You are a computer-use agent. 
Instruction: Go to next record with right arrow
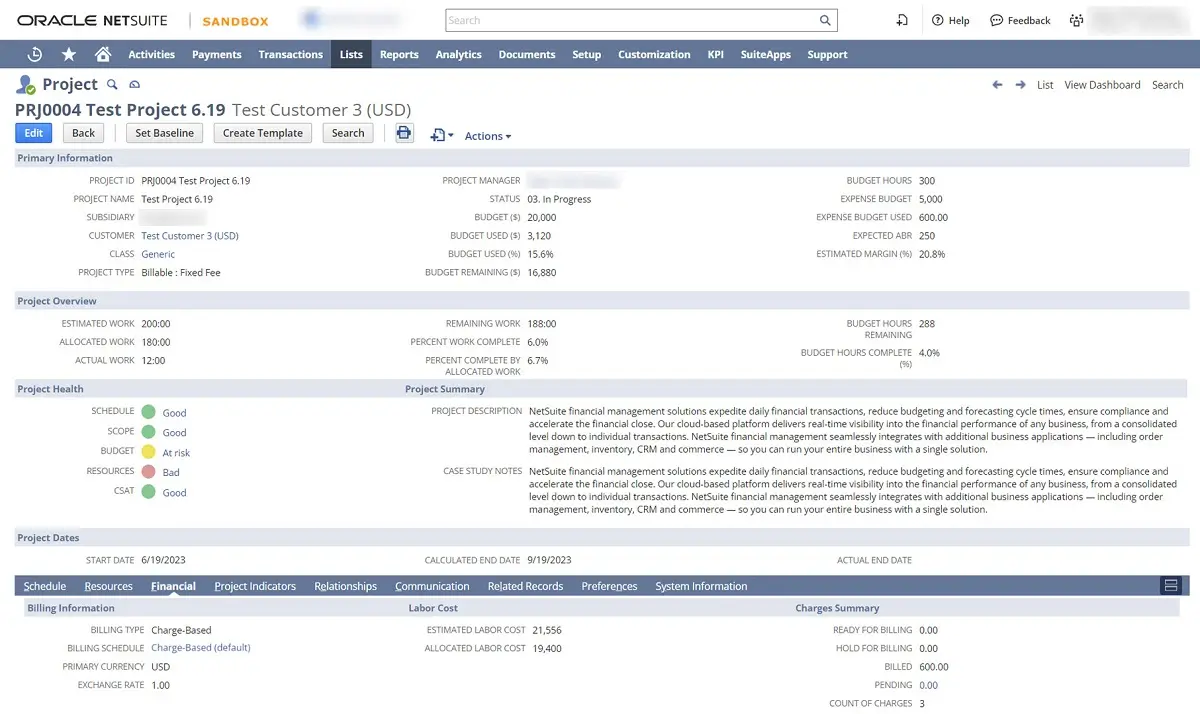1020,85
